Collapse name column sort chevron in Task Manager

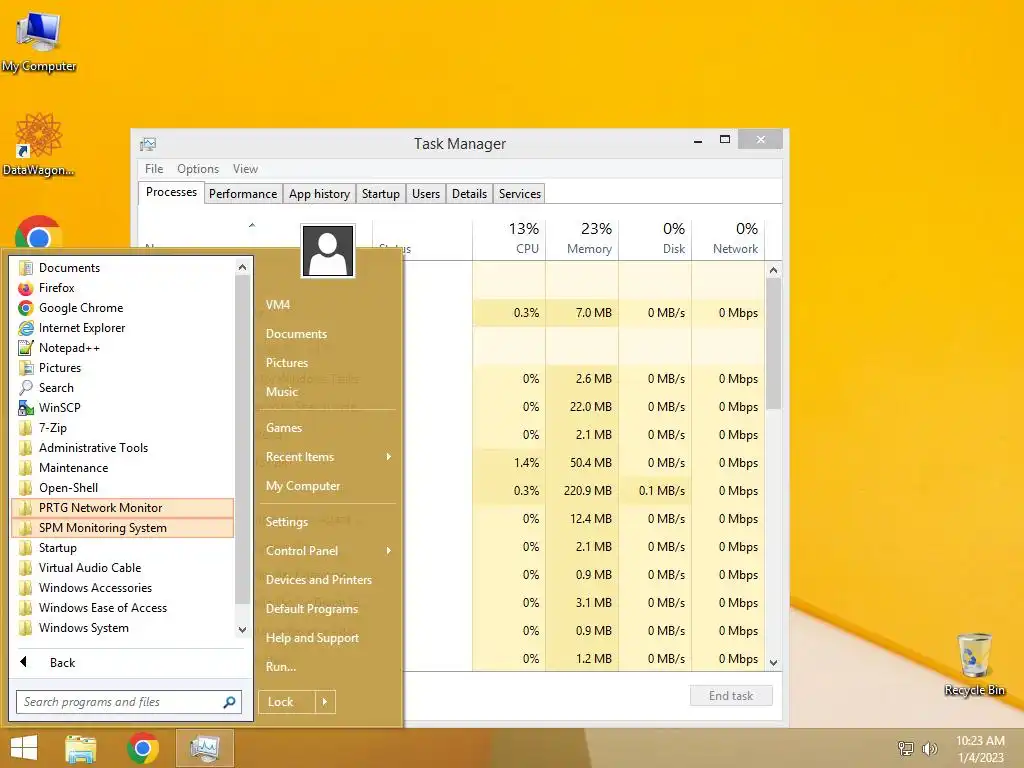point(252,225)
